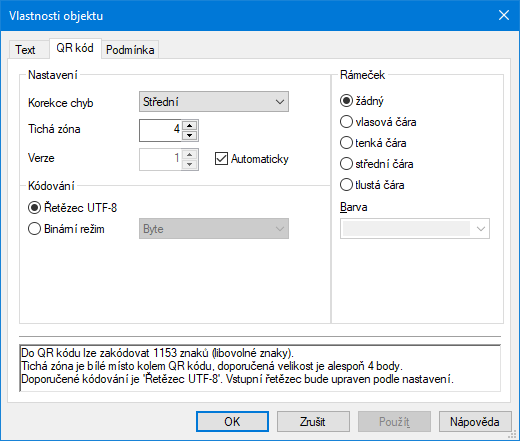
Task: Increase the Tichá zóna value with up arrow
Action: [x=190, y=126]
